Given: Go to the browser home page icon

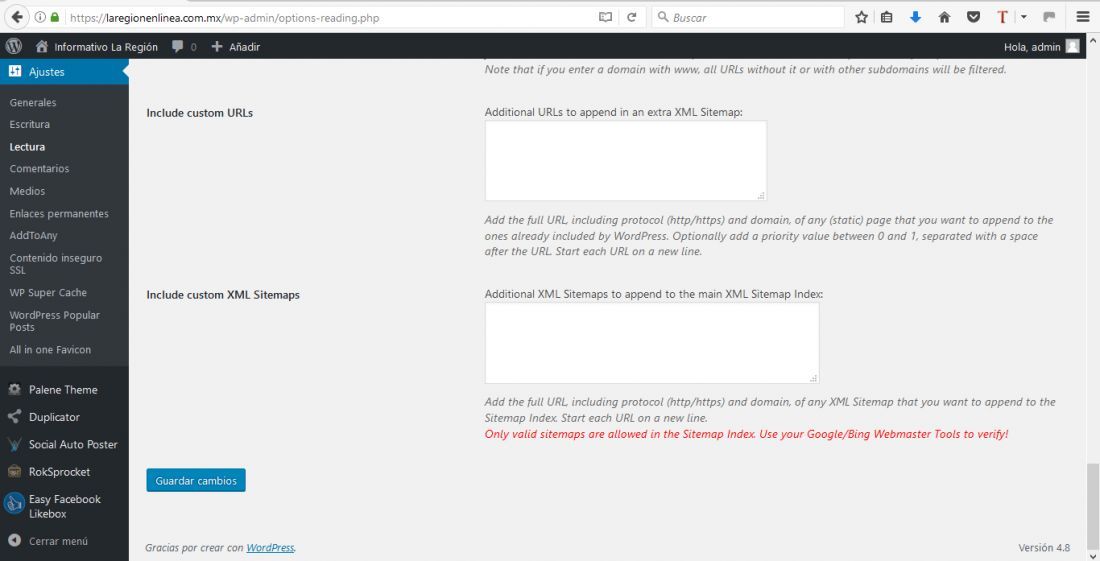Looking at the screenshot, I should (x=944, y=18).
